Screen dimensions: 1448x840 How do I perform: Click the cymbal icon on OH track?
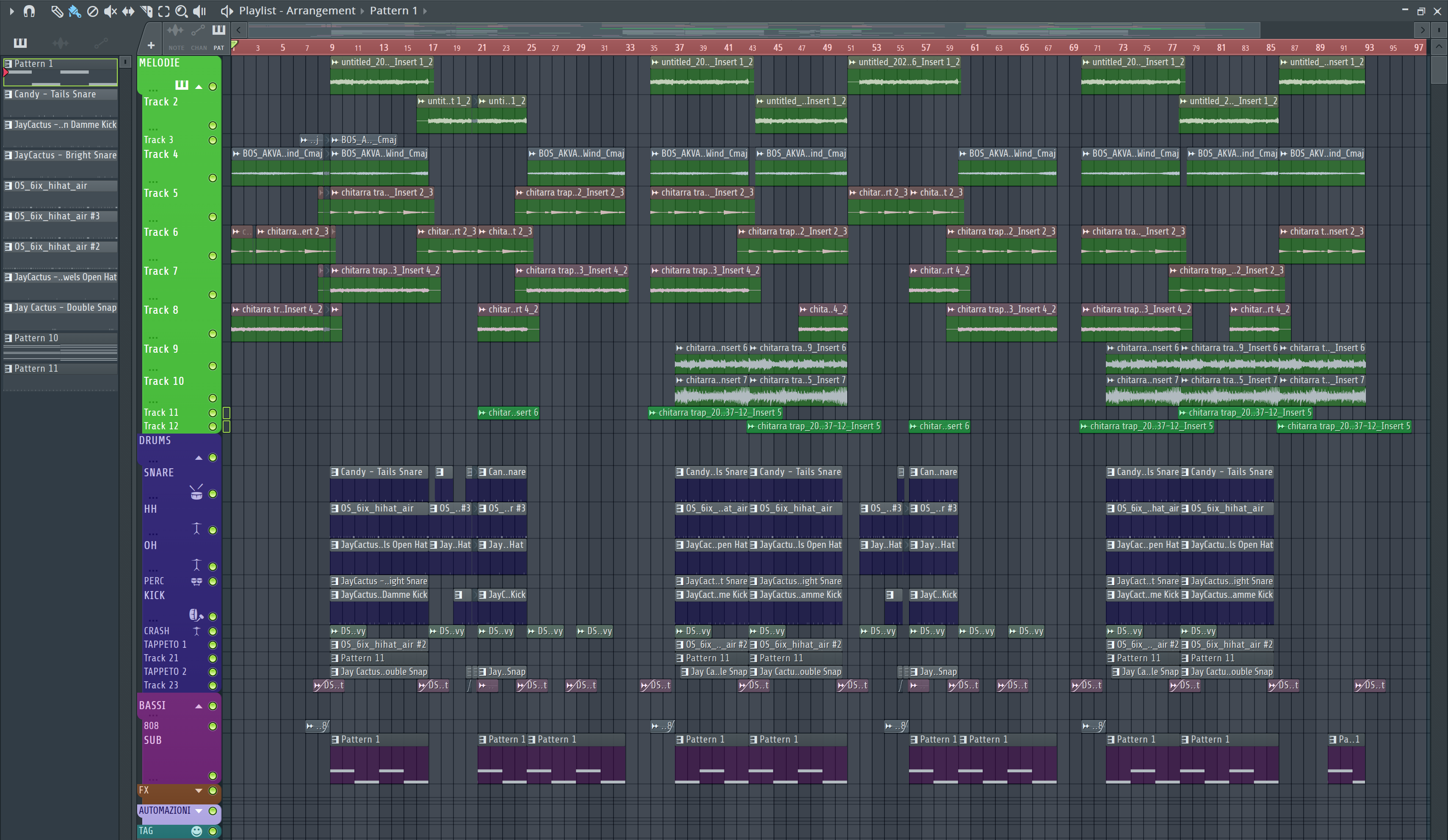click(x=196, y=565)
